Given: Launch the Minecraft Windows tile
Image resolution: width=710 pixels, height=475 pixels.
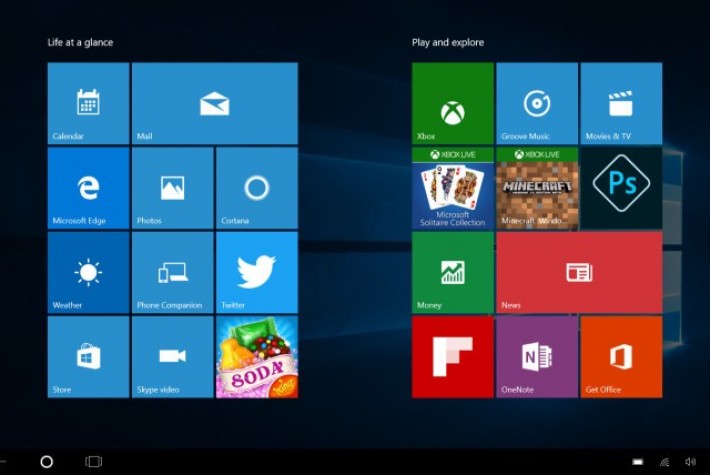Looking at the screenshot, I should (537, 188).
